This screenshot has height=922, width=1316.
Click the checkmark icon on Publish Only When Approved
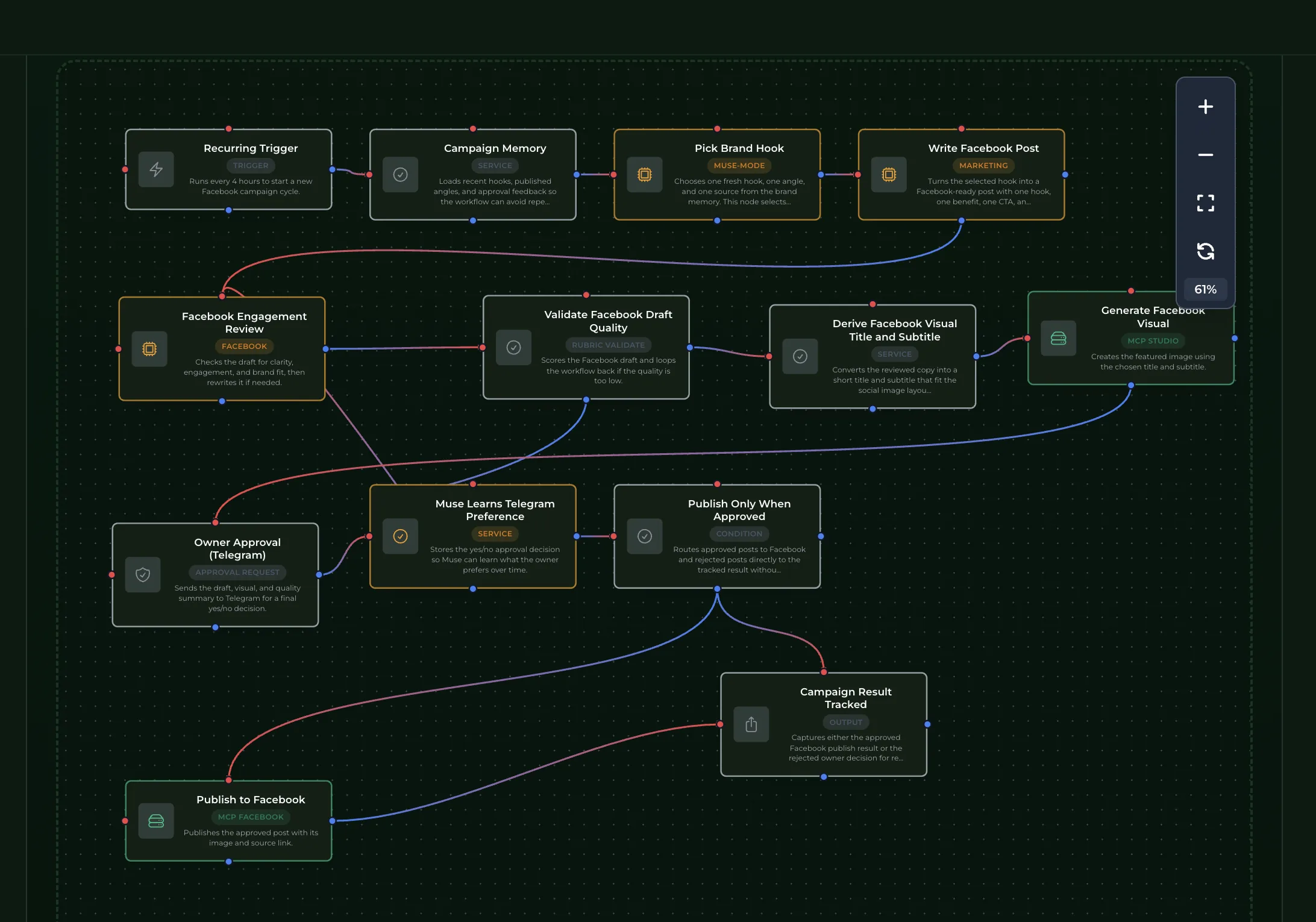click(644, 536)
